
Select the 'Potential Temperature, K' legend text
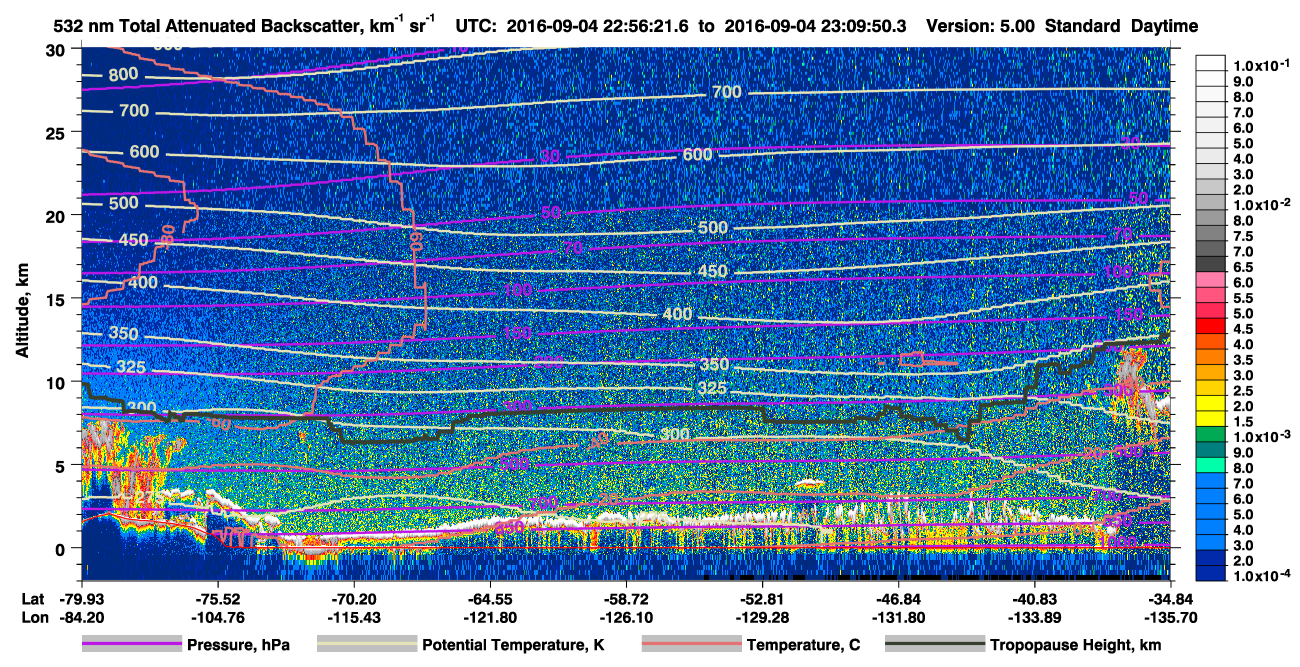click(513, 646)
